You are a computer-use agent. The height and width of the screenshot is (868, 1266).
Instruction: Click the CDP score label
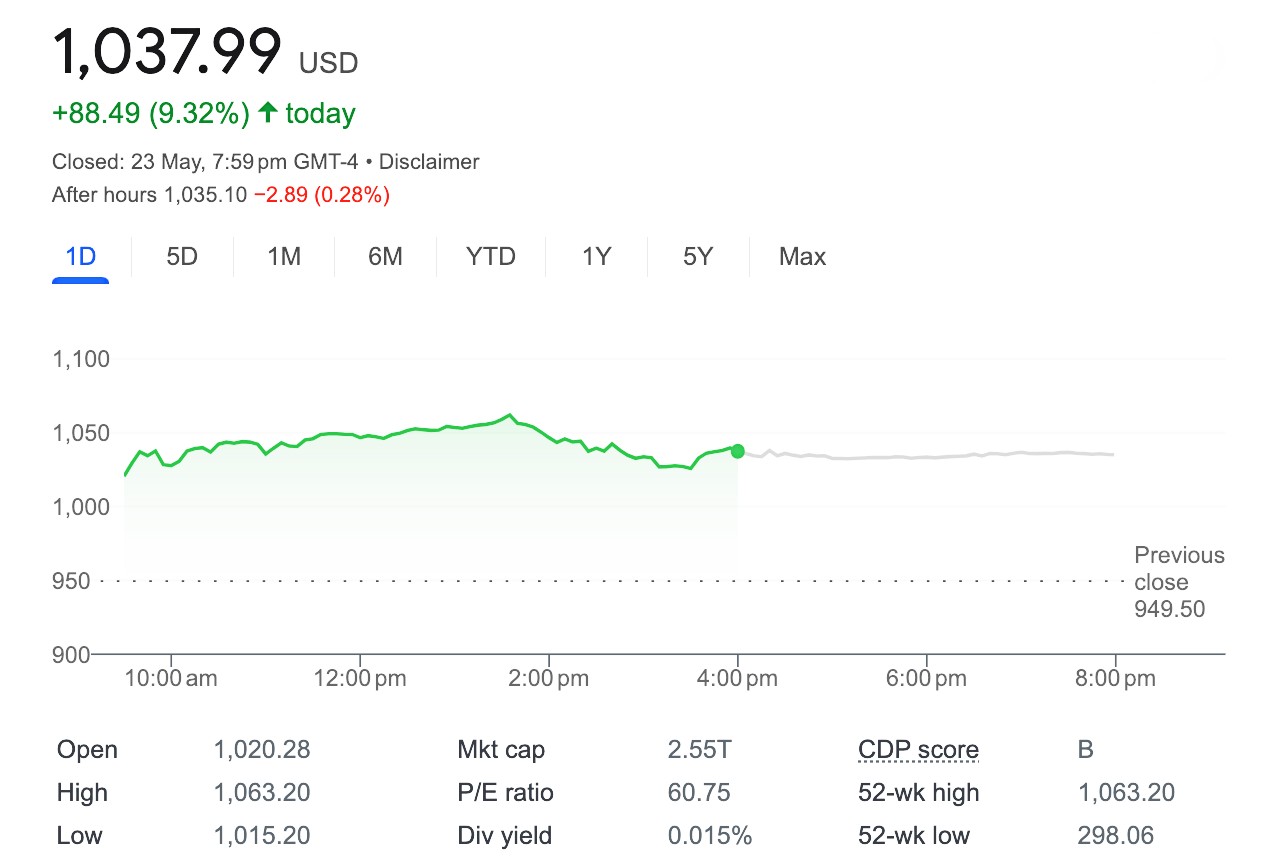click(918, 750)
